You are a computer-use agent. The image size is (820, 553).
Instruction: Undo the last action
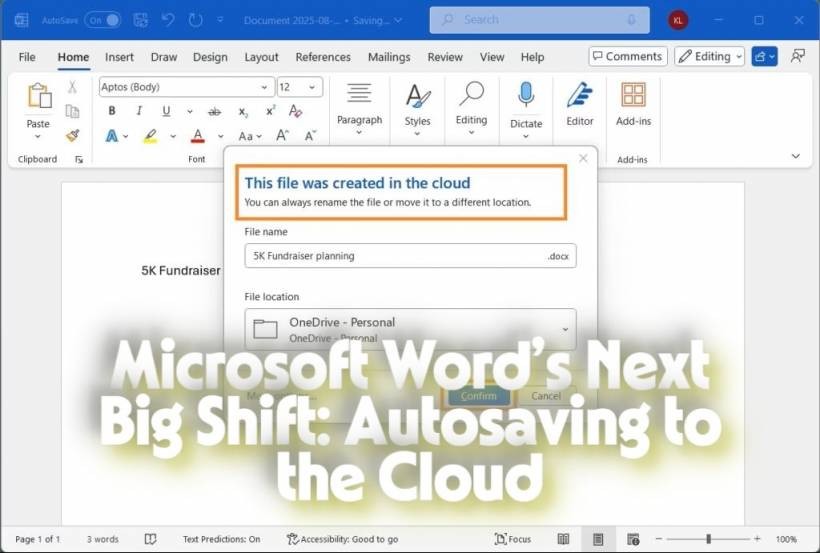coord(168,20)
